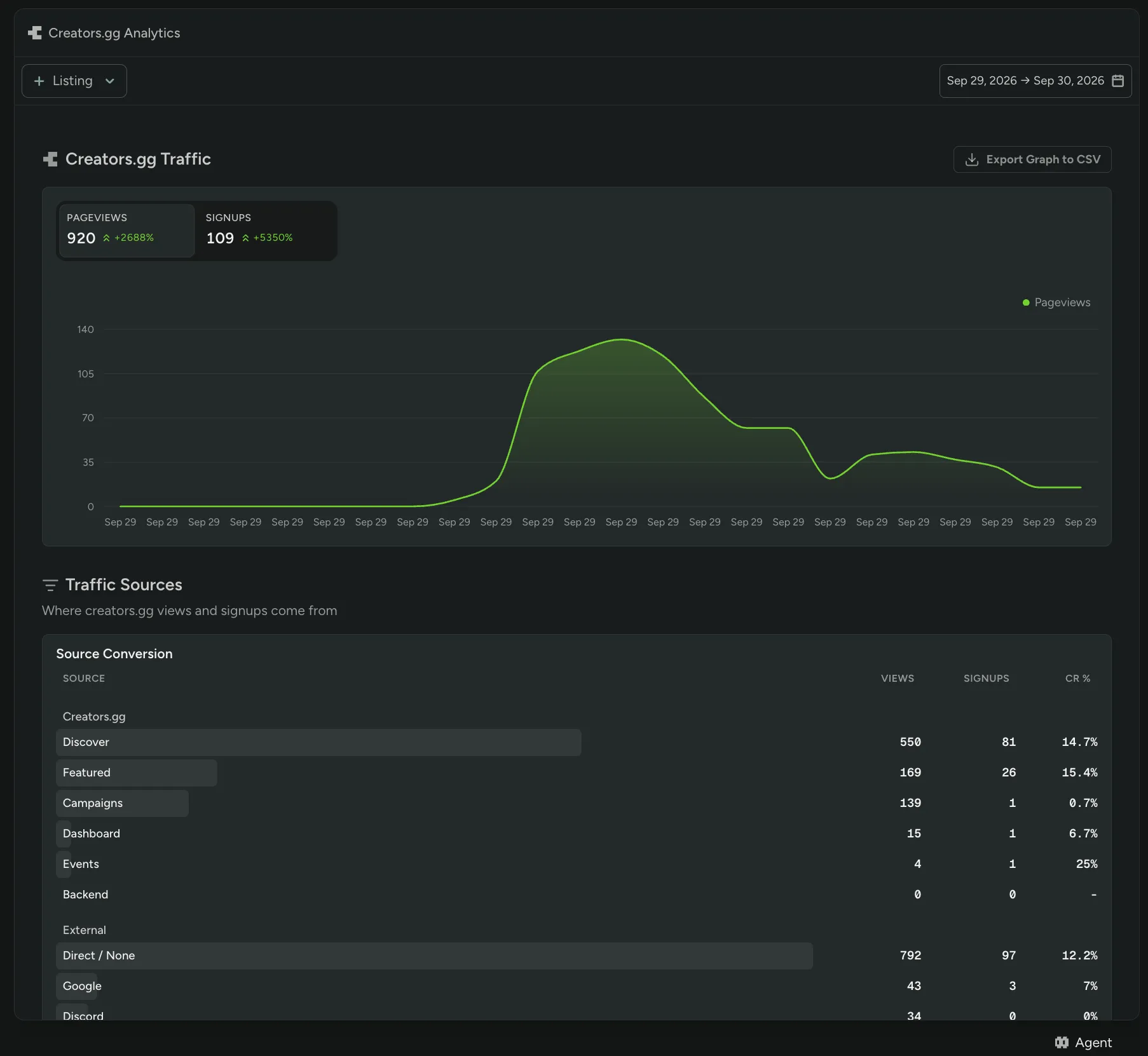Click the Discover source row
Screen dimensions: 1148x1056
(577, 742)
